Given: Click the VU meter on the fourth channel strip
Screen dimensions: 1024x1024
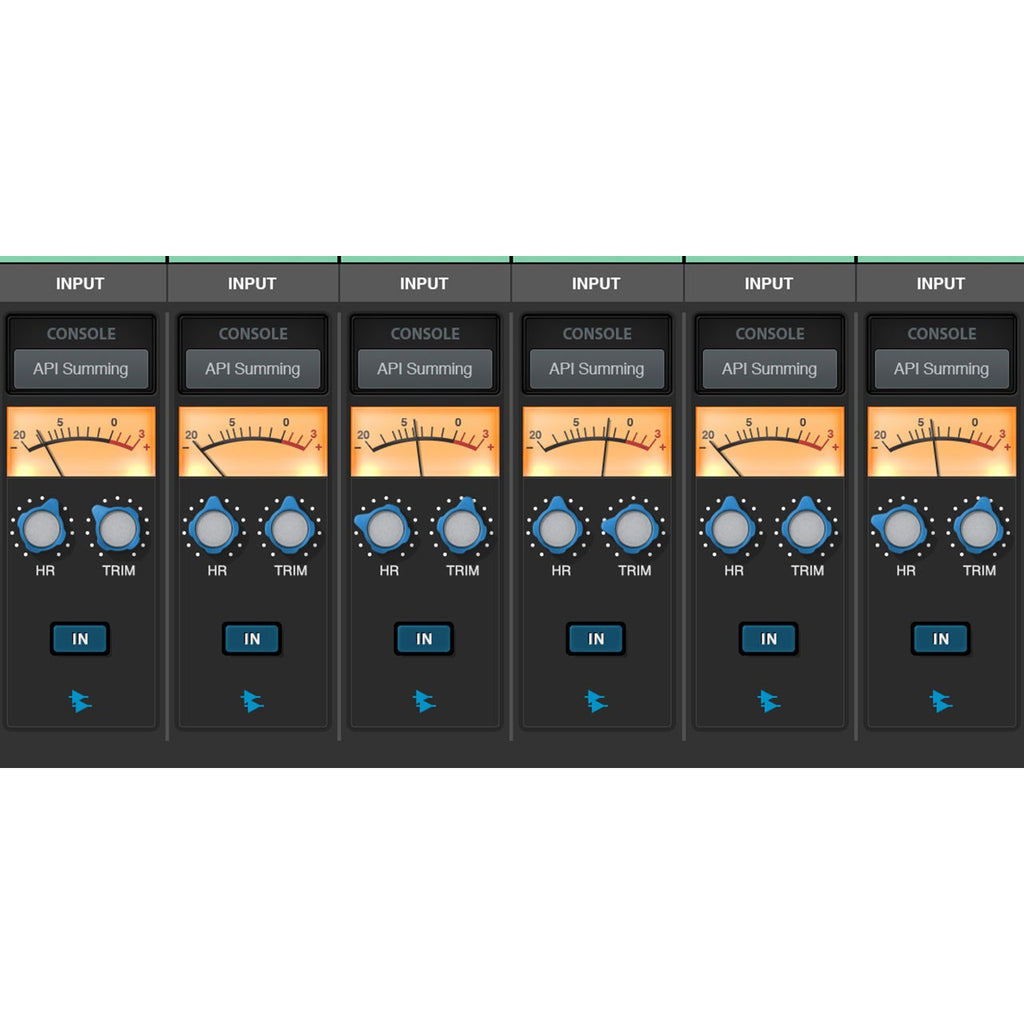Looking at the screenshot, I should [x=597, y=441].
